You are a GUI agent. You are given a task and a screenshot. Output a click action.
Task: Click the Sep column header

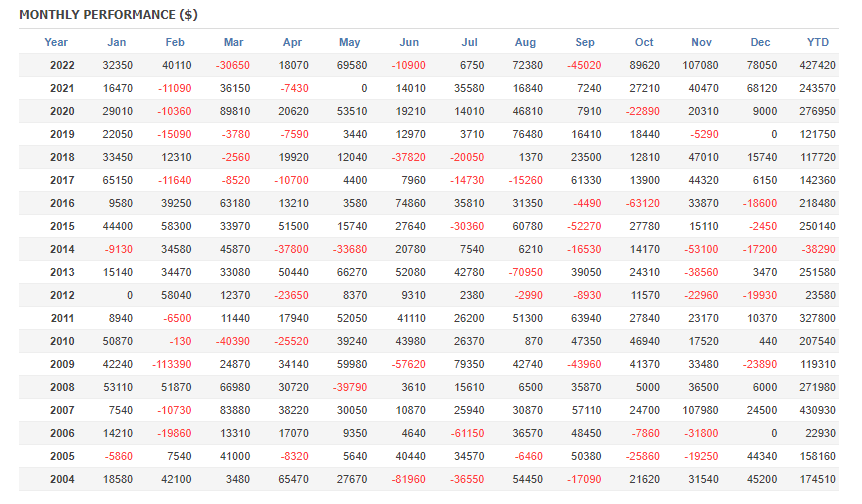[585, 42]
